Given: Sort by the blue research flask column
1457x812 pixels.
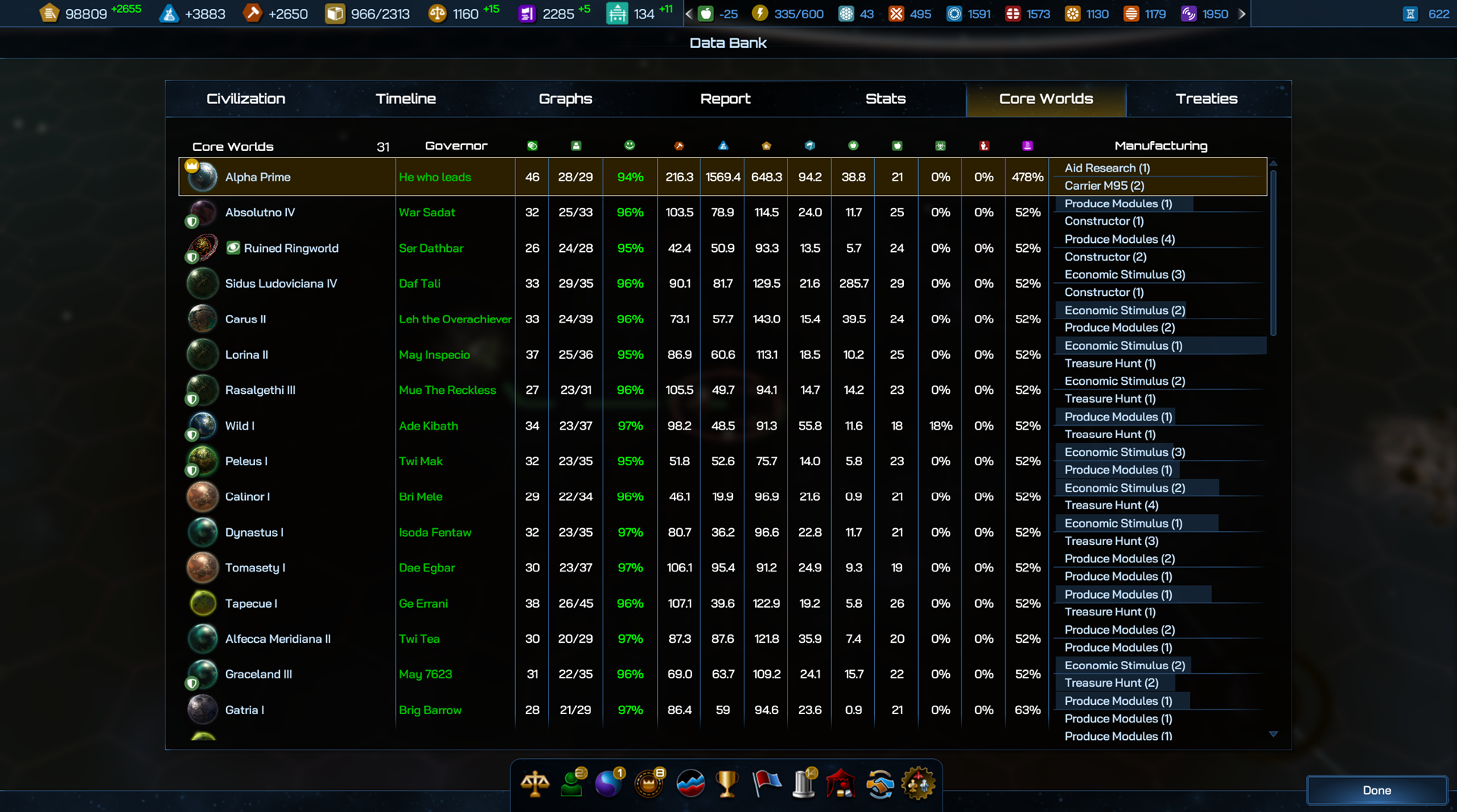Looking at the screenshot, I should click(x=722, y=146).
